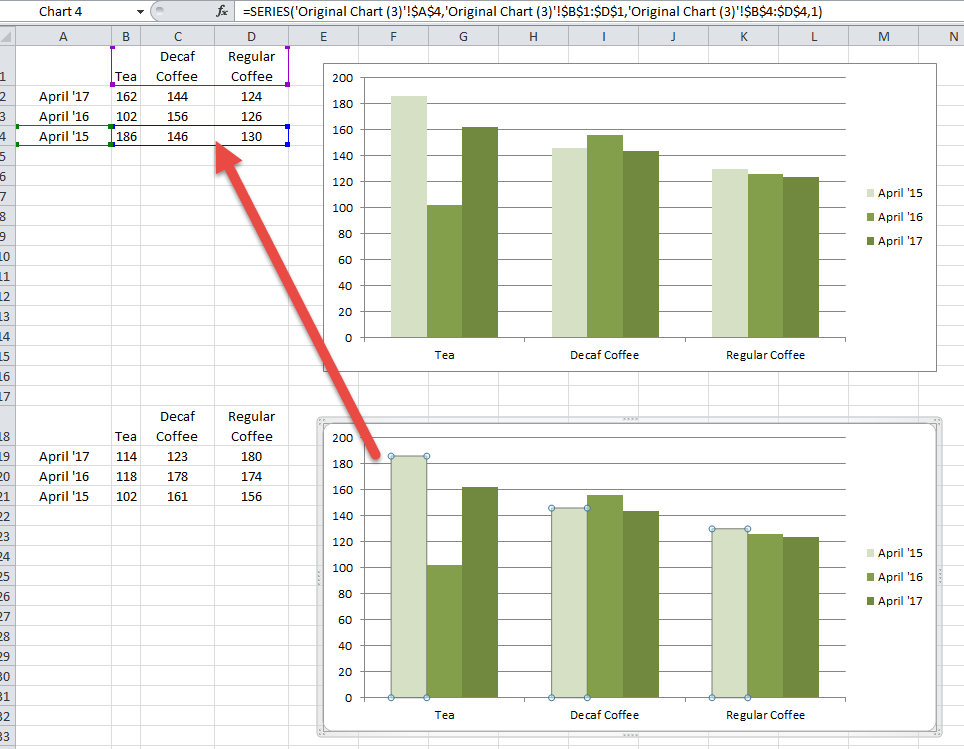This screenshot has width=964, height=749.
Task: Click the April '15 legend color key
Action: pyautogui.click(x=873, y=192)
